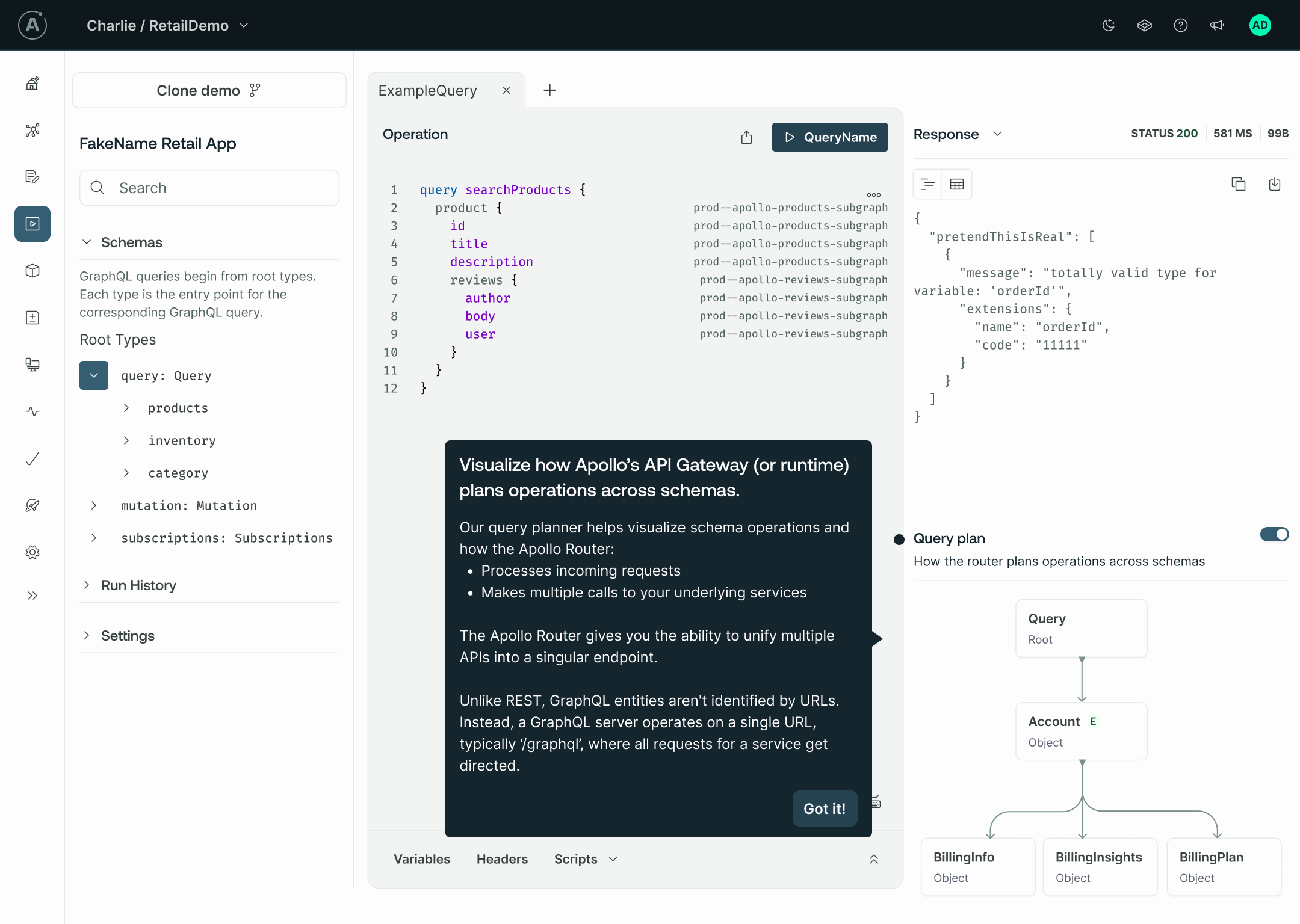This screenshot has width=1300, height=924.
Task: Toggle the Query plan switch
Action: pos(1274,534)
